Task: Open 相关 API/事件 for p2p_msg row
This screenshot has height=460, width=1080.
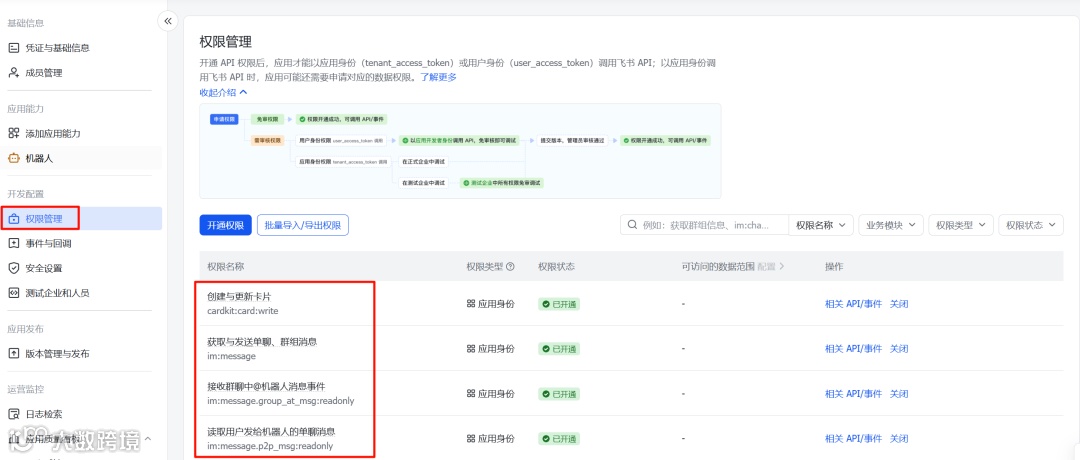Action: (x=853, y=439)
